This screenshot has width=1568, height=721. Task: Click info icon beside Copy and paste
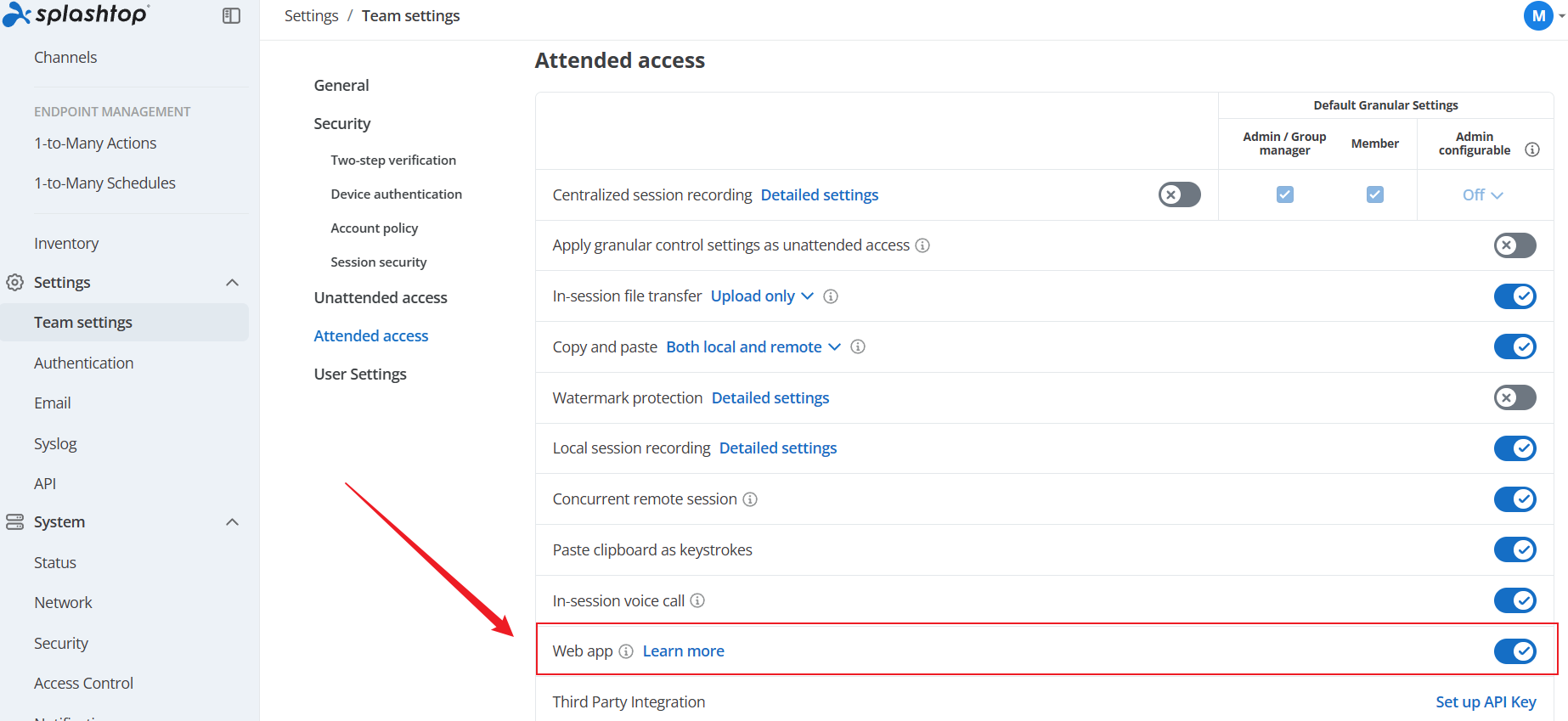point(858,346)
